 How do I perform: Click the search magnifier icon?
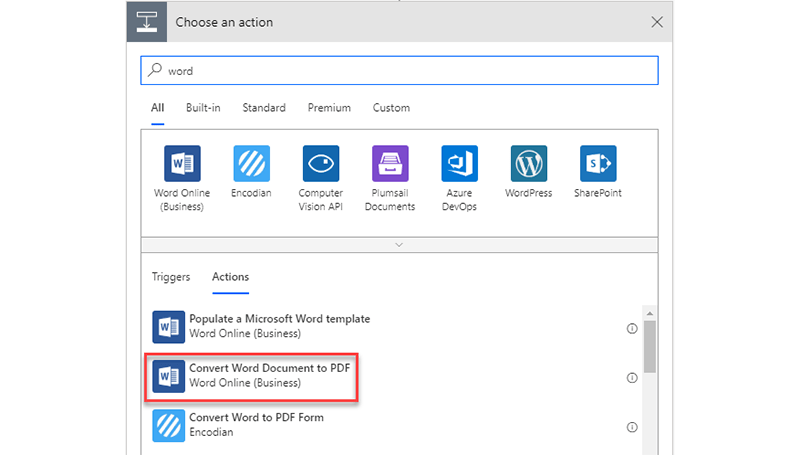click(155, 70)
